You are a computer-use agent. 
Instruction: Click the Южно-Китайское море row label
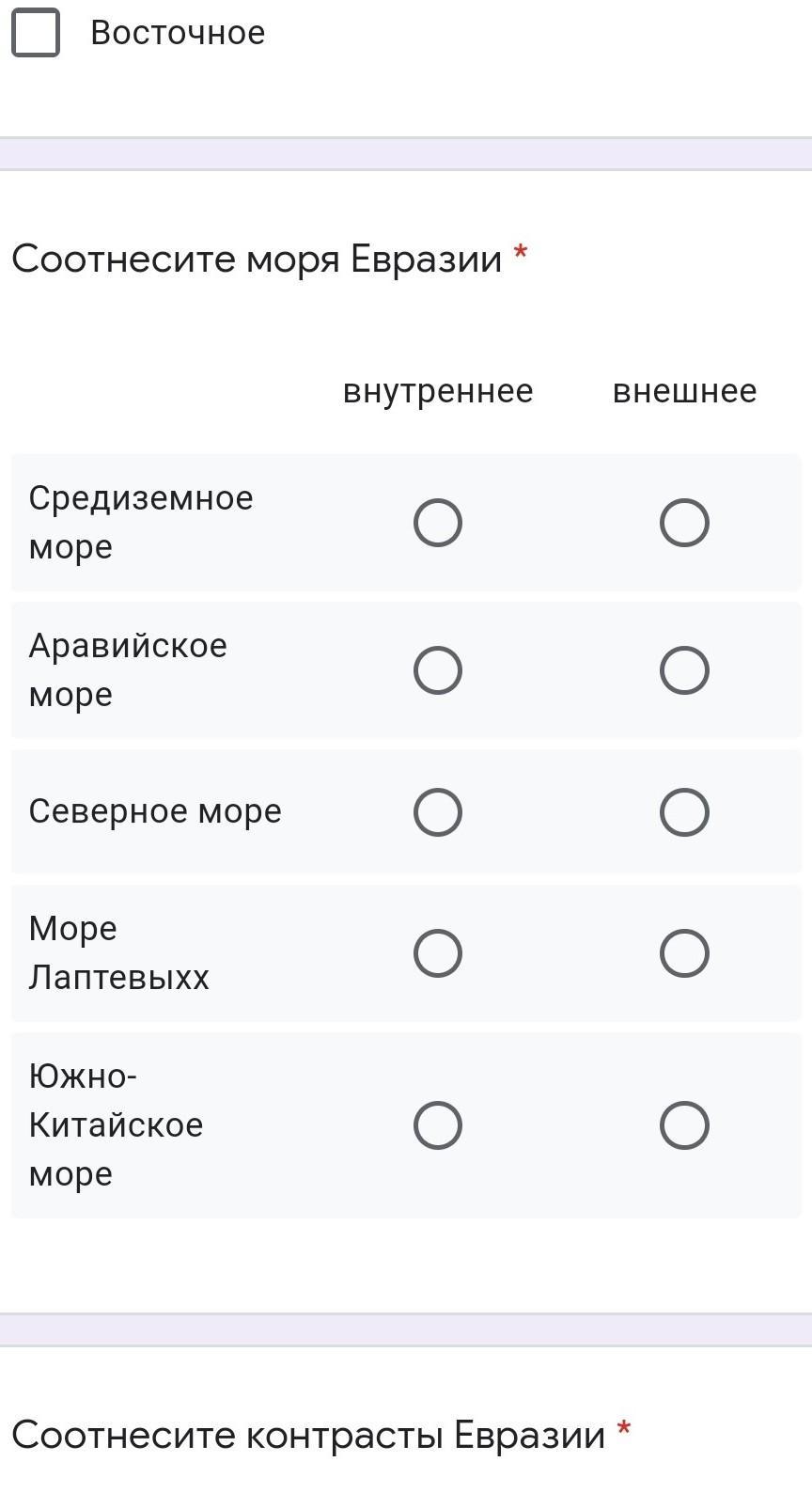pos(116,1124)
